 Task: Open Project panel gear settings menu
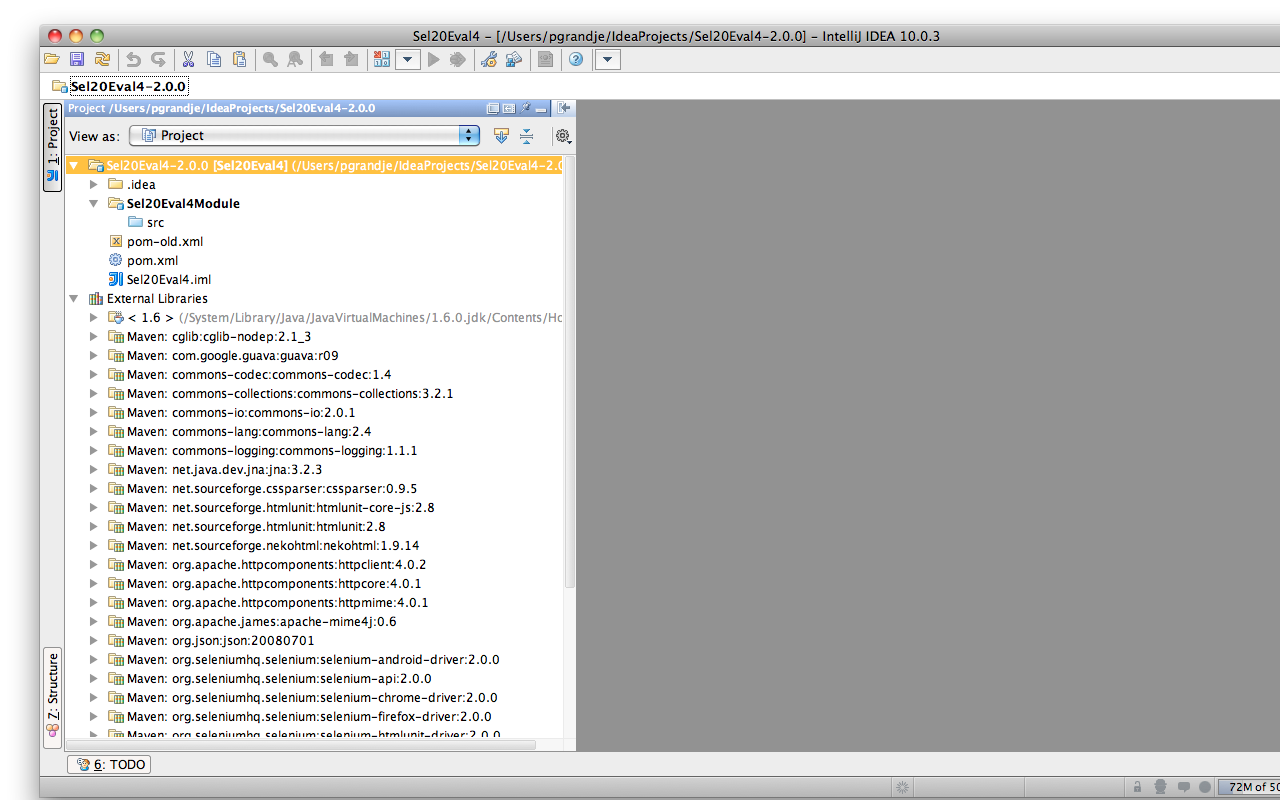coord(563,136)
